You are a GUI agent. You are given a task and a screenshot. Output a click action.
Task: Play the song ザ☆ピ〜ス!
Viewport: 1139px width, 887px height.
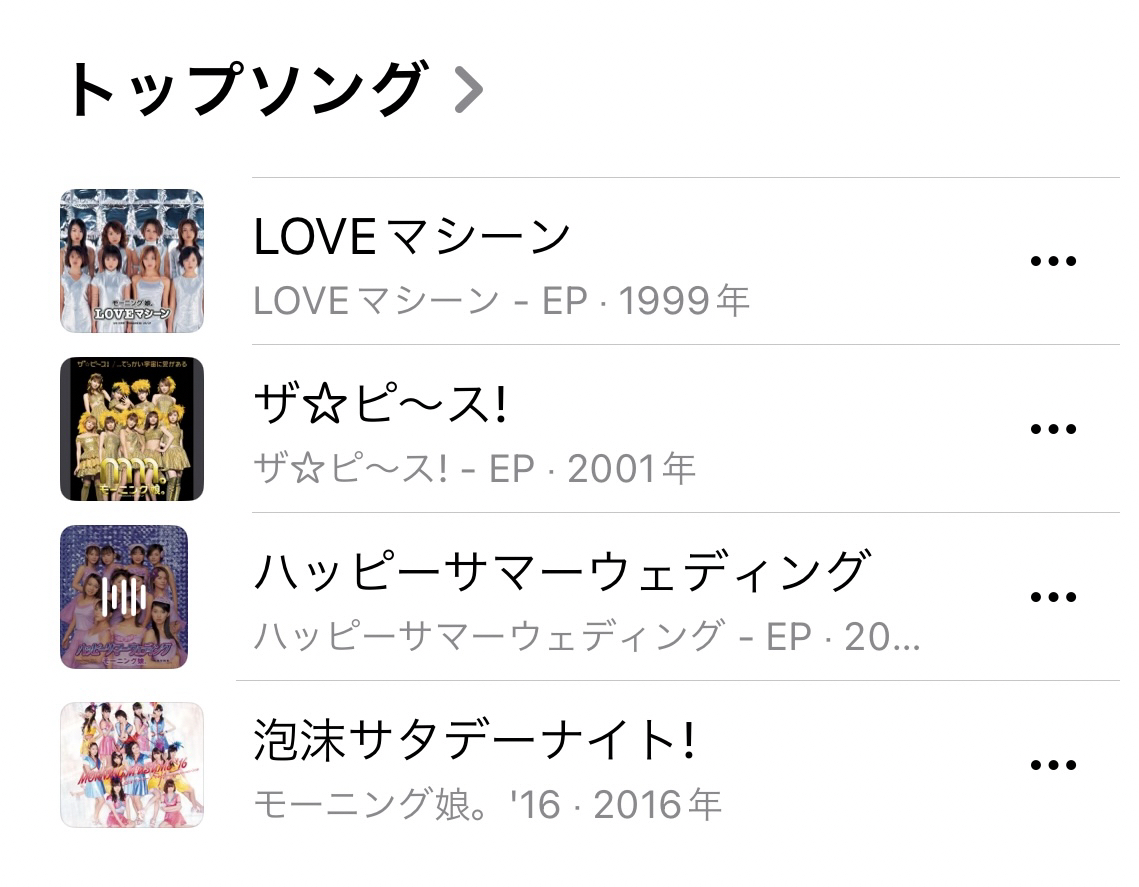click(x=382, y=406)
